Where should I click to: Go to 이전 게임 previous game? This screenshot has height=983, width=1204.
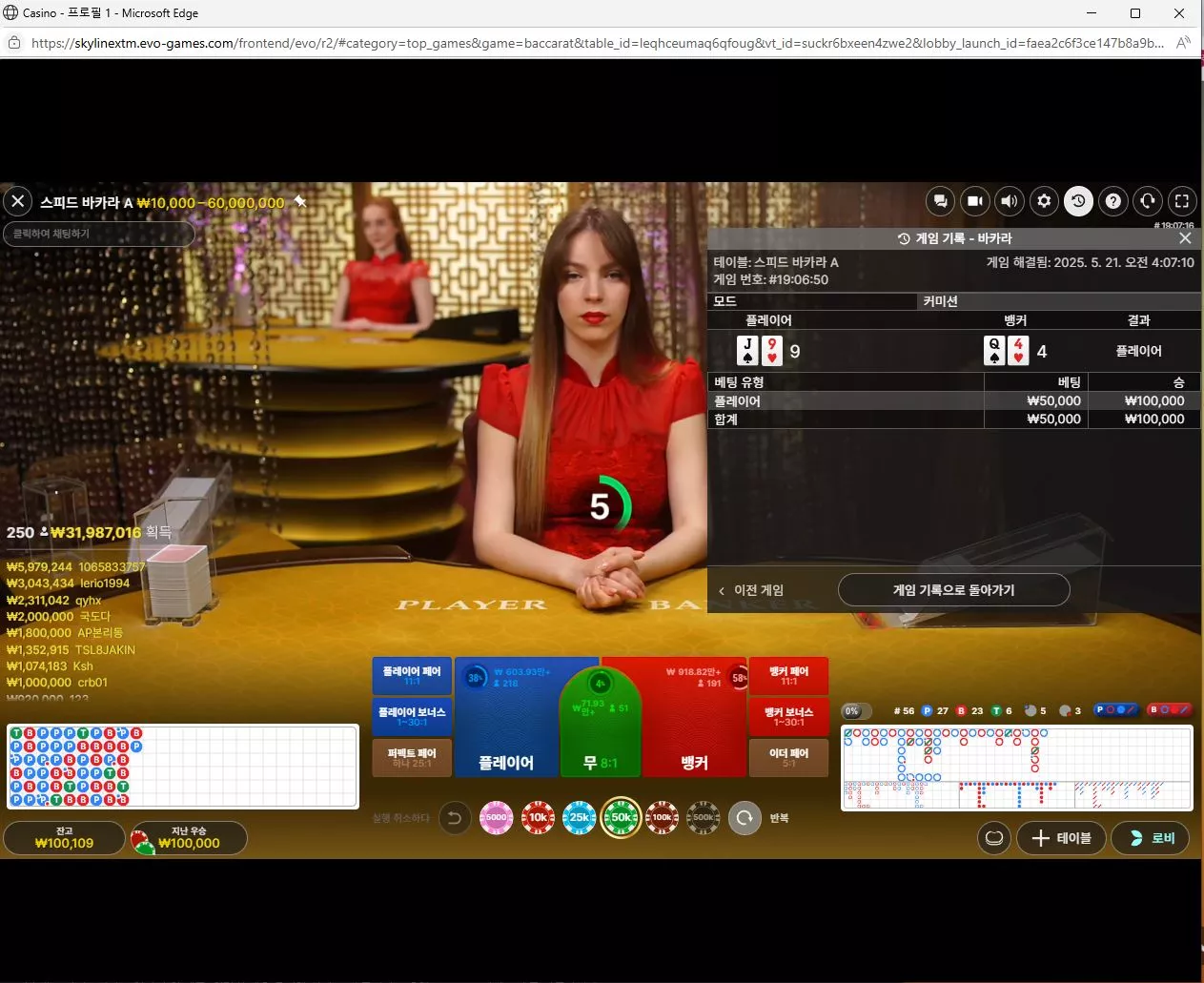click(751, 590)
